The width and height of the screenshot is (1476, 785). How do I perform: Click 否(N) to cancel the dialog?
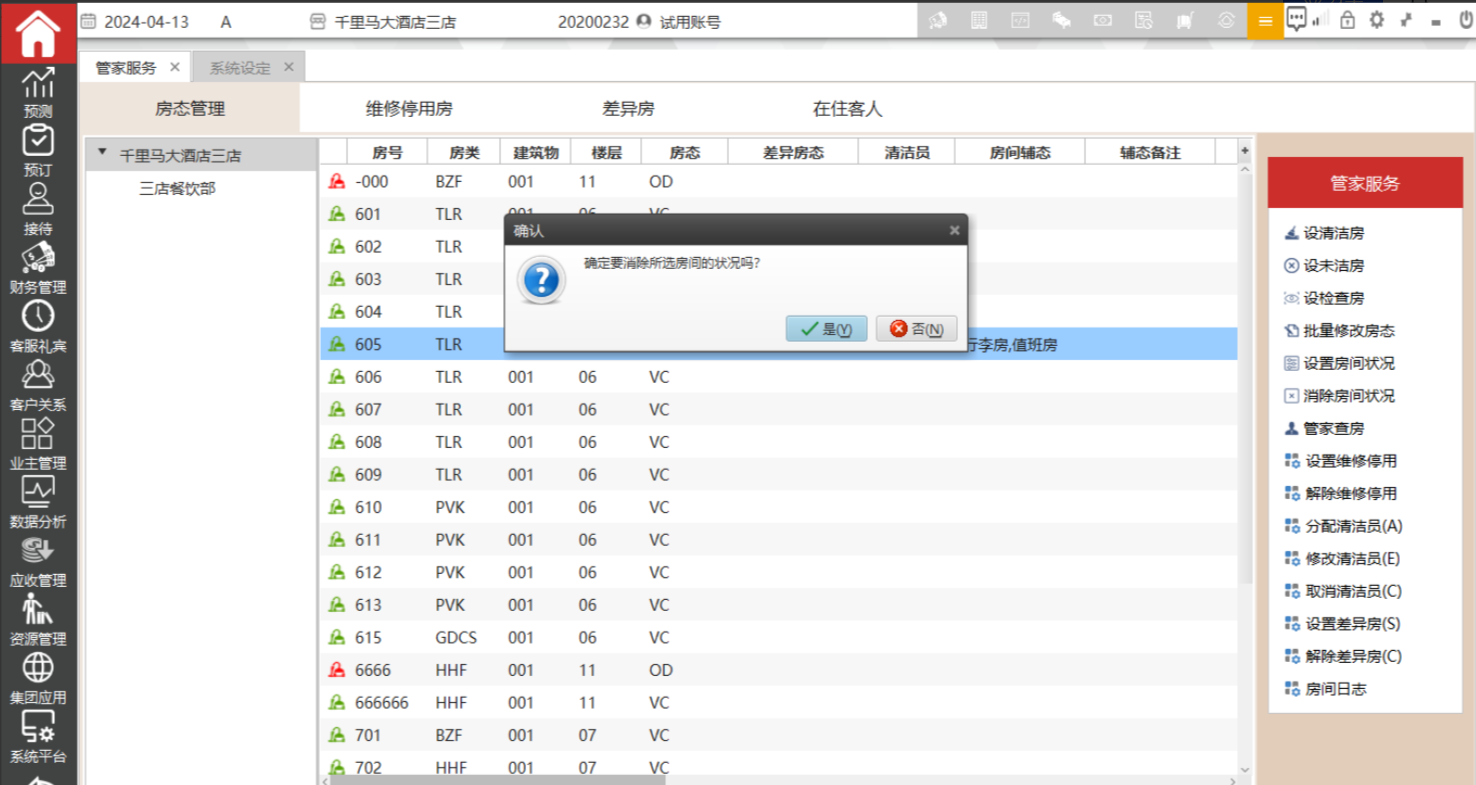click(x=916, y=329)
